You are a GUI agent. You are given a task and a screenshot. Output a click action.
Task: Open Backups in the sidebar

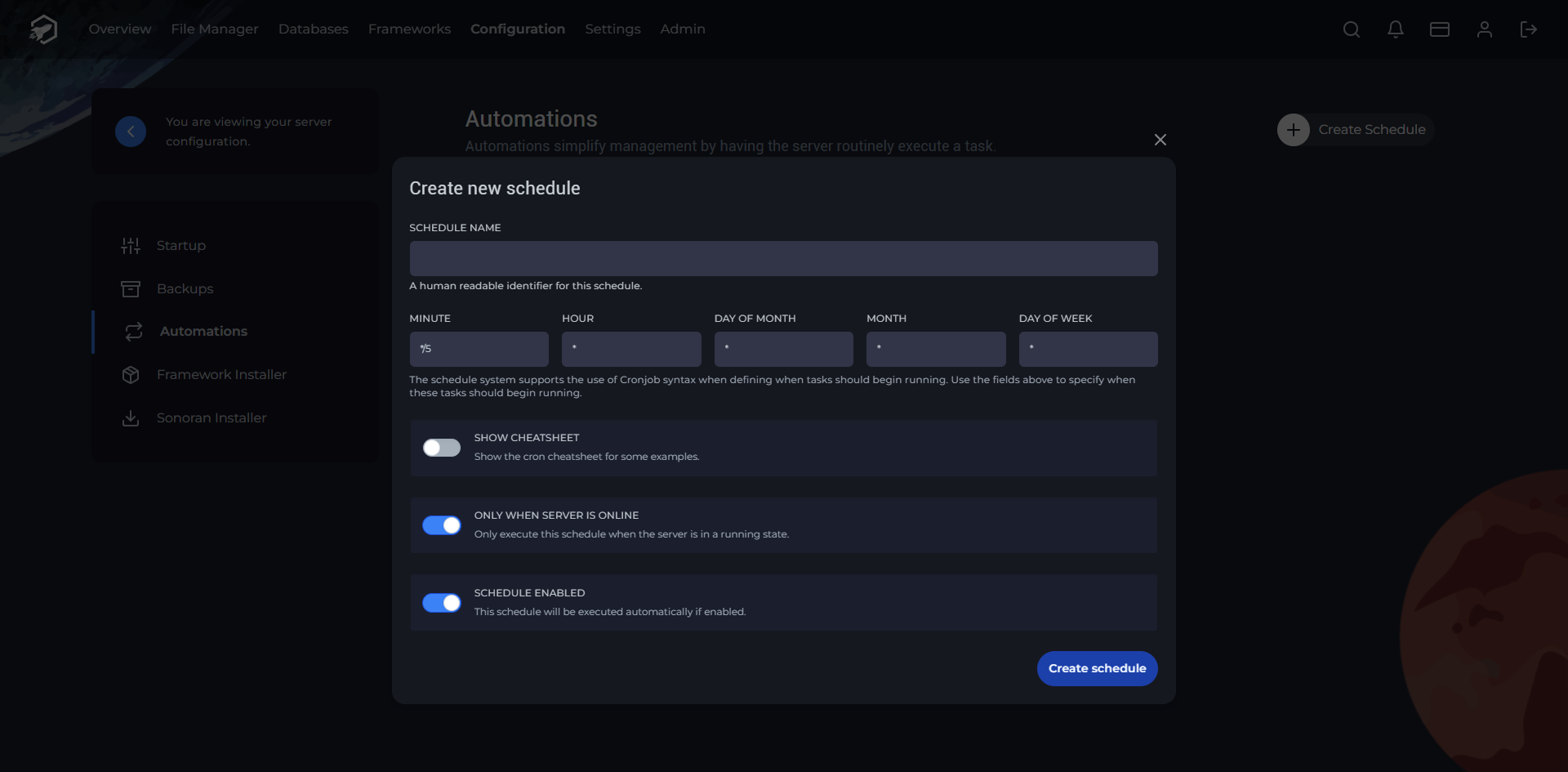[185, 288]
